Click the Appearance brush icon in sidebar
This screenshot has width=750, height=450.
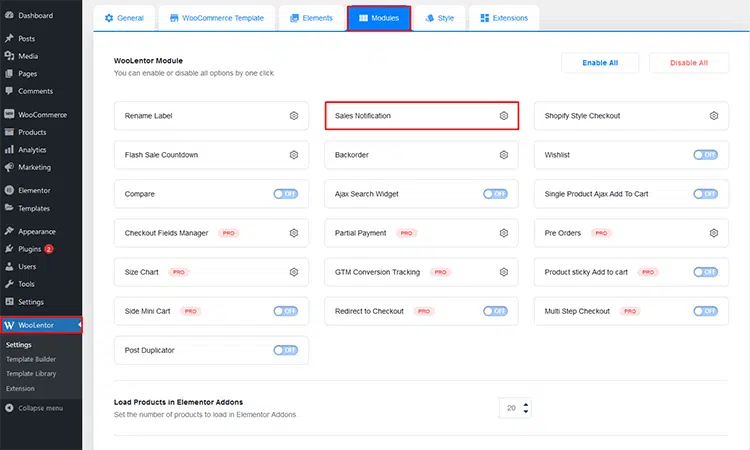tap(9, 231)
